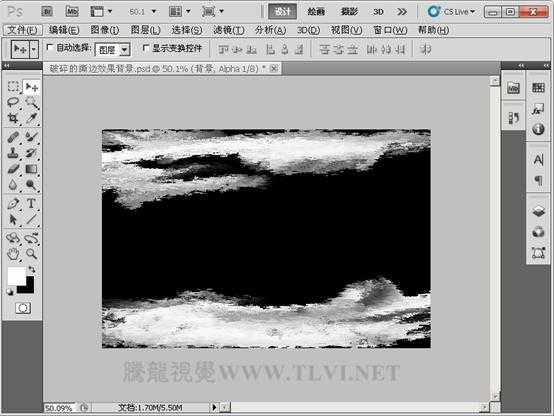
Task: Select the Blur tool
Action: pos(13,185)
